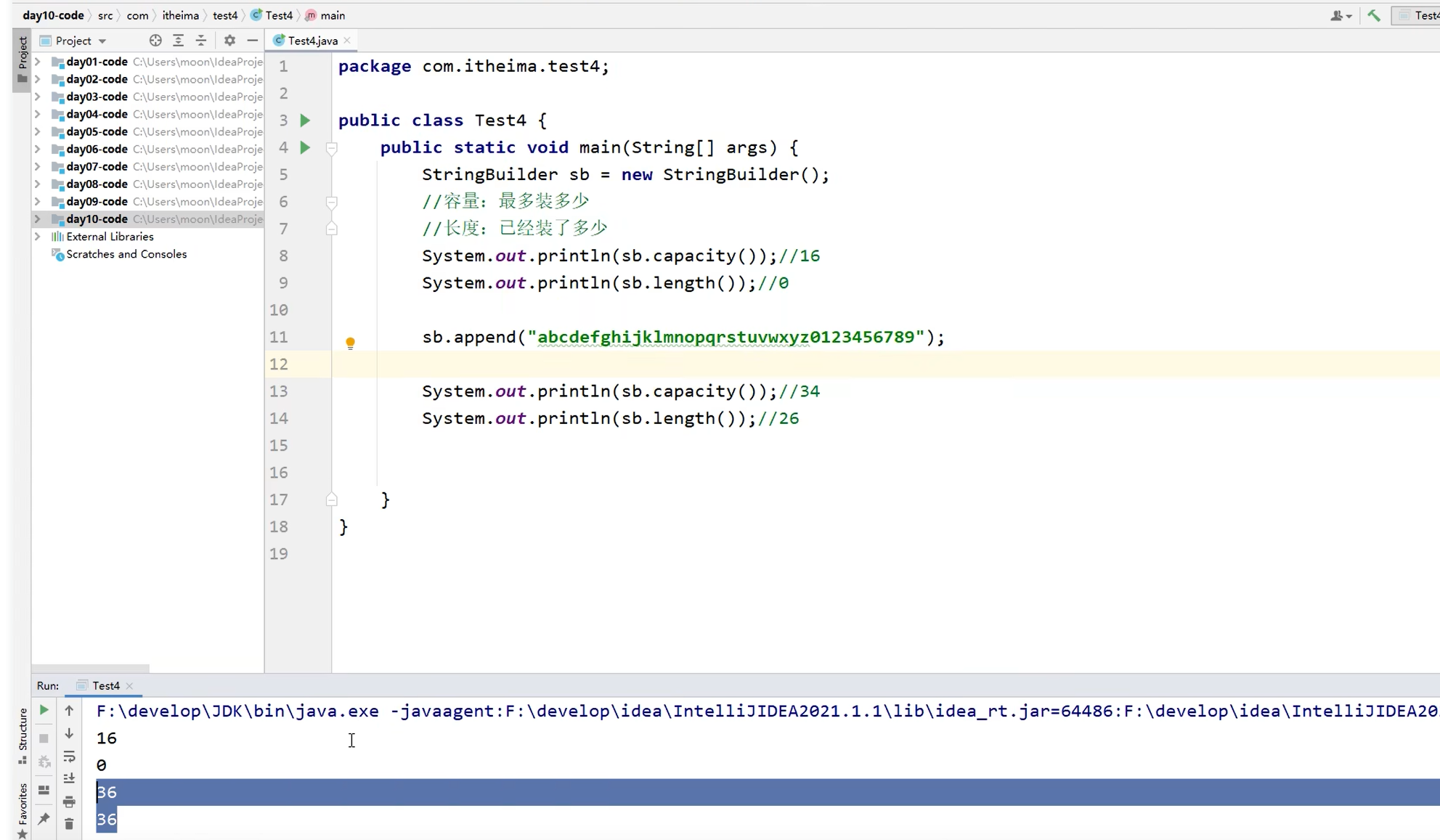Toggle pin tab in Run panel
This screenshot has height=840, width=1440.
[44, 819]
